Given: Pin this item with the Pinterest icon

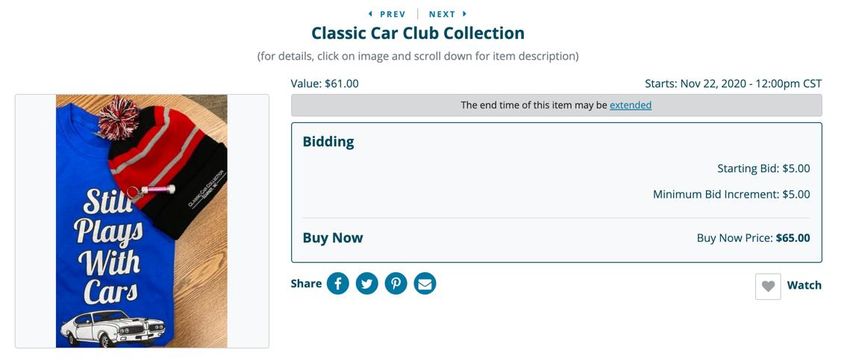Looking at the screenshot, I should (396, 284).
